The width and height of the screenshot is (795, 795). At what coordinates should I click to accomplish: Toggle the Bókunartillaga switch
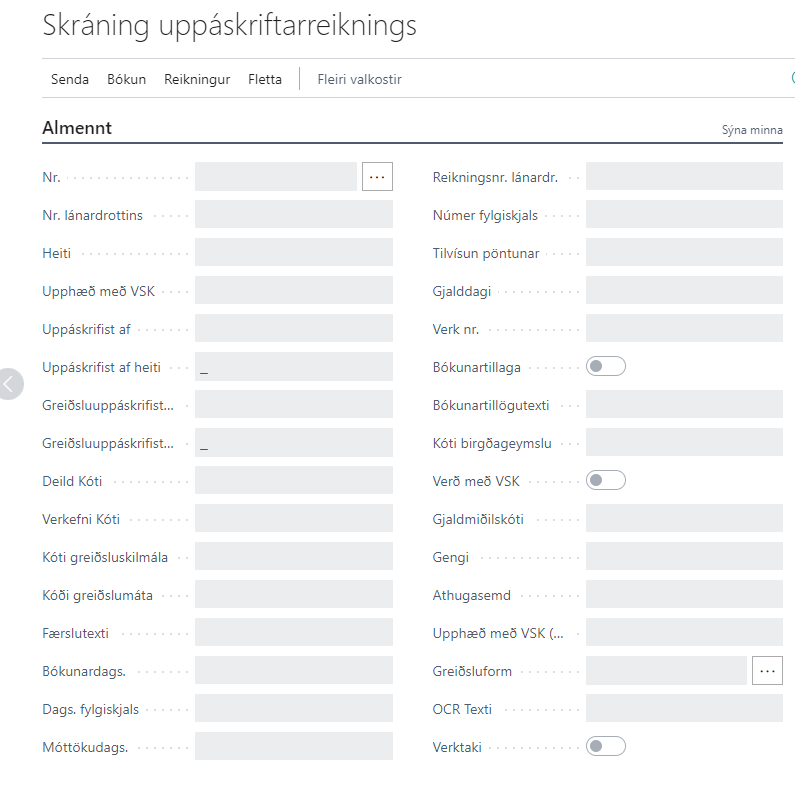point(606,367)
